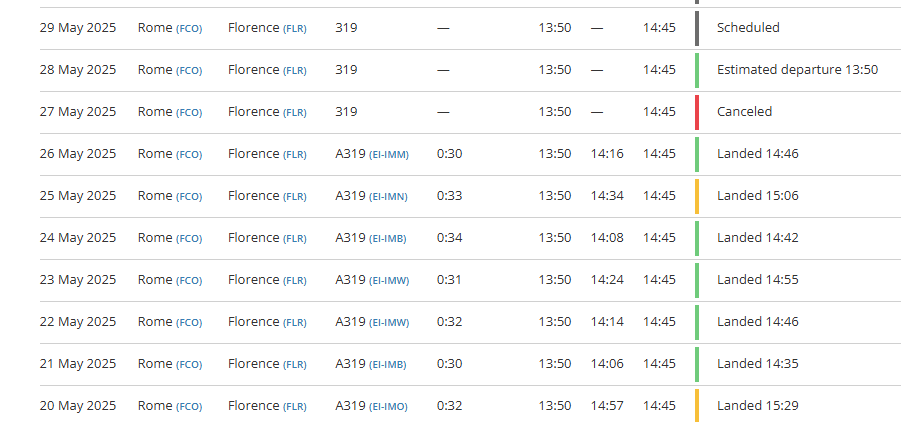Click FLR airport code on 20 May row

tap(294, 406)
